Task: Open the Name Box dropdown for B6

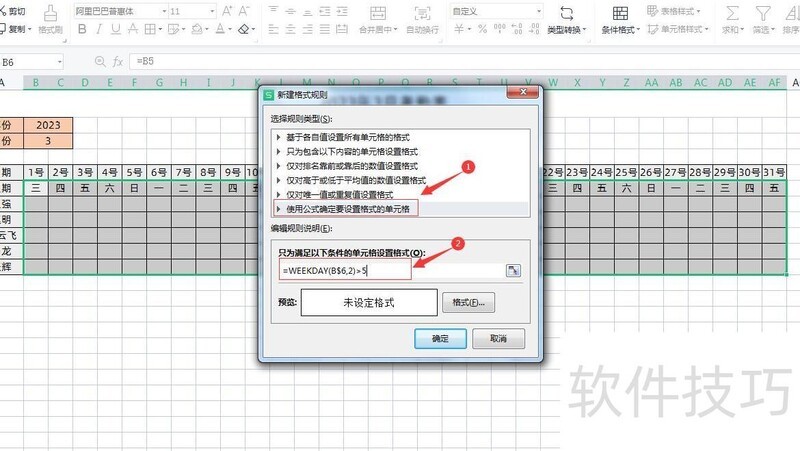Action: tap(60, 62)
